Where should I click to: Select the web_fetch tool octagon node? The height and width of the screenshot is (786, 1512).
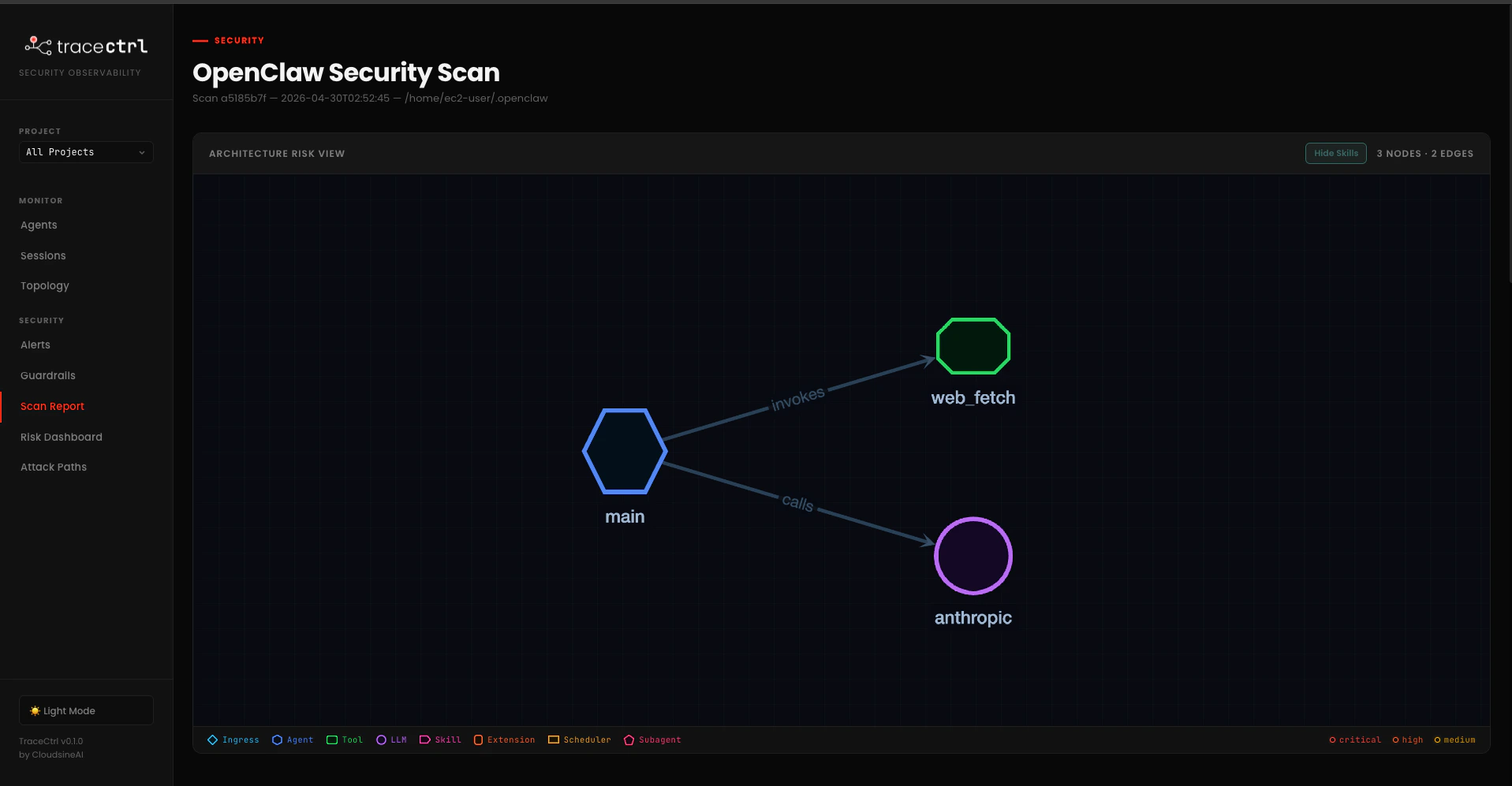(x=973, y=346)
